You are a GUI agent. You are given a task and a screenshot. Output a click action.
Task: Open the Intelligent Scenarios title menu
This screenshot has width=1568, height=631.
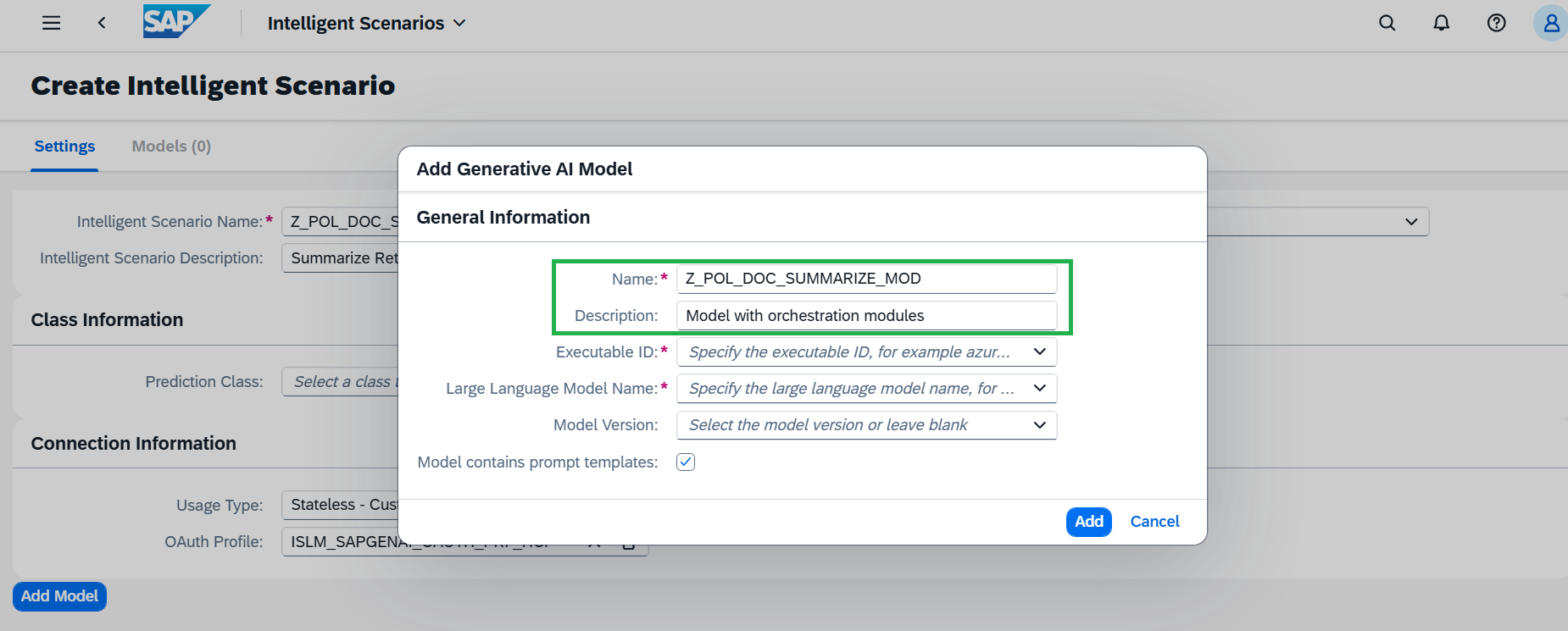(x=367, y=23)
